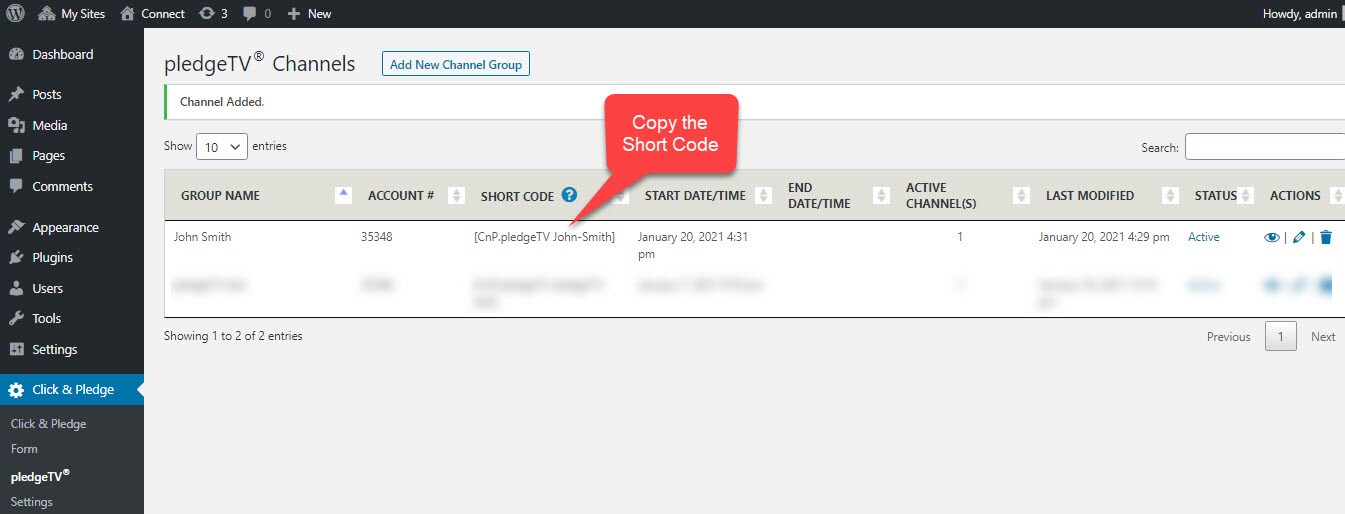Open My Sites in admin bar
The width and height of the screenshot is (1345, 514).
[72, 13]
